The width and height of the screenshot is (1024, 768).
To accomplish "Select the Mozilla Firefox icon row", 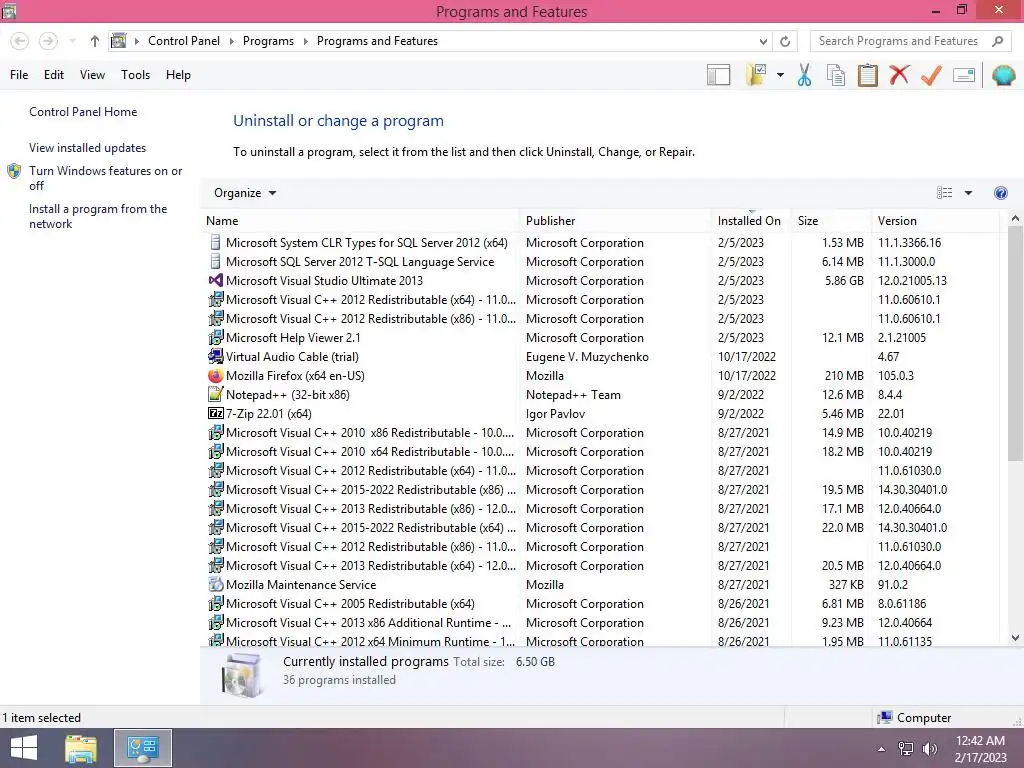I will click(216, 376).
